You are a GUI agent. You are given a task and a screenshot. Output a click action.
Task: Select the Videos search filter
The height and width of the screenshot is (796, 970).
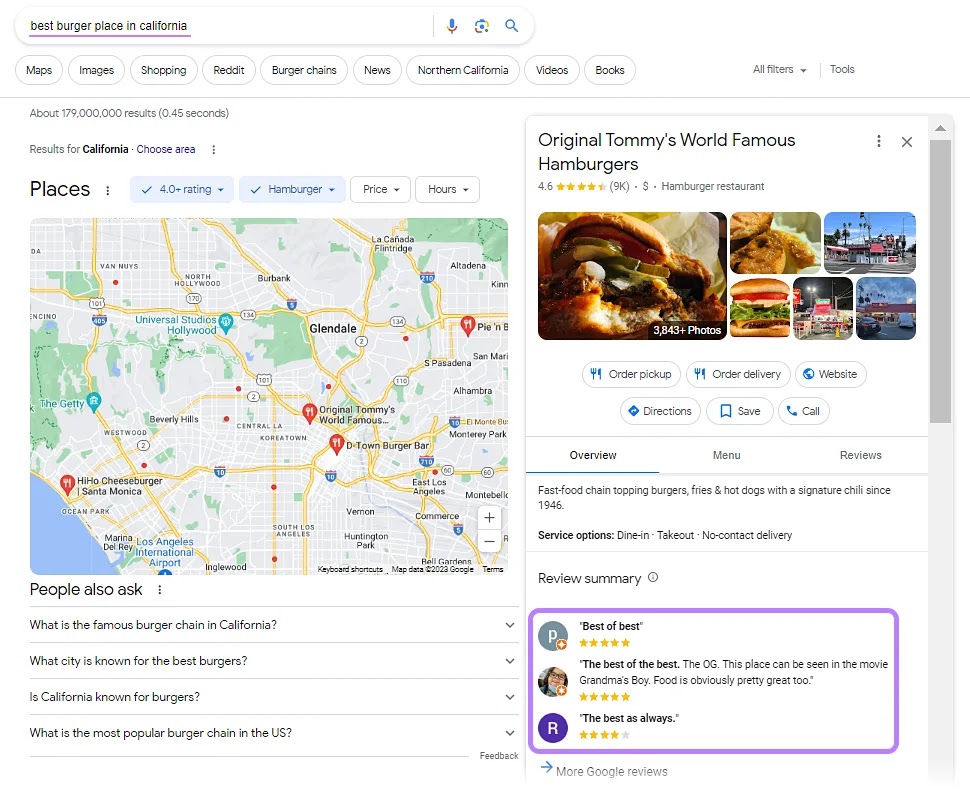pyautogui.click(x=552, y=71)
